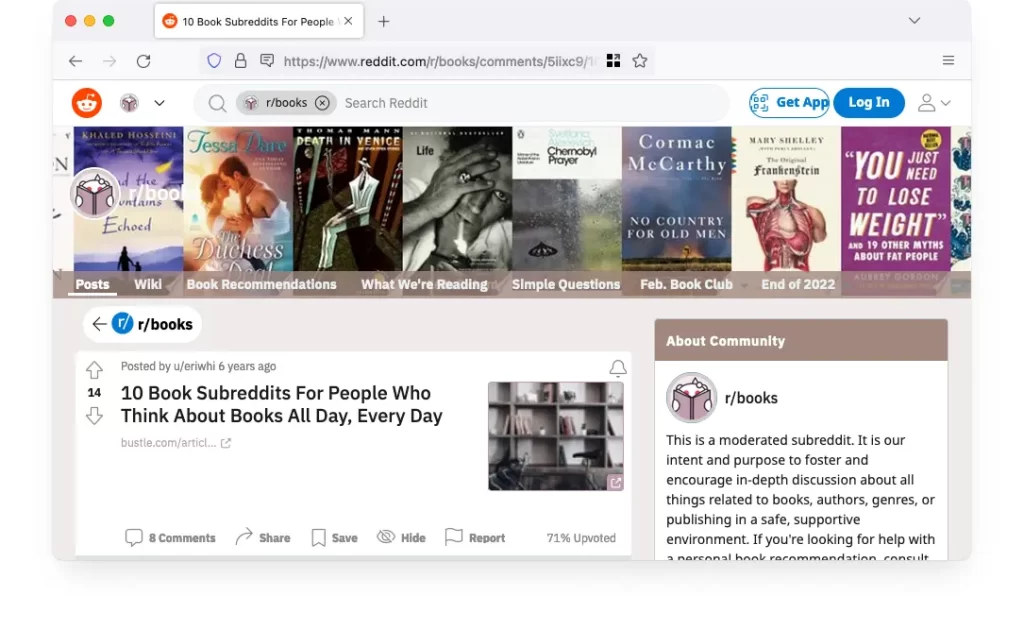
Task: Open the Simple Questions tab
Action: pyautogui.click(x=566, y=285)
